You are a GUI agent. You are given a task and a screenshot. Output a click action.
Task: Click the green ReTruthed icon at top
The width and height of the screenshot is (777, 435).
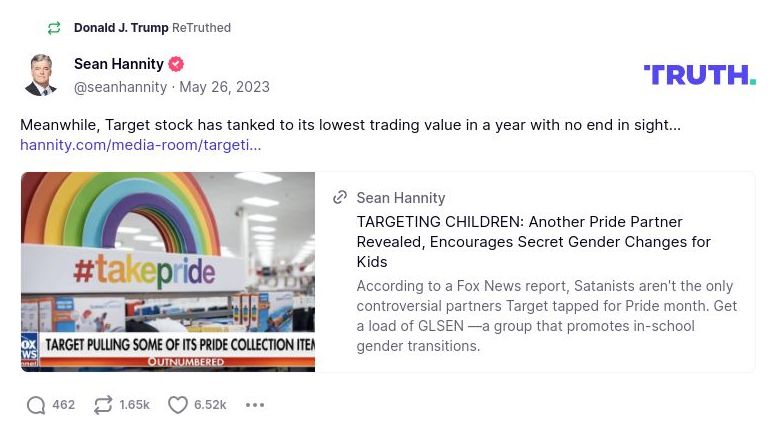(54, 28)
